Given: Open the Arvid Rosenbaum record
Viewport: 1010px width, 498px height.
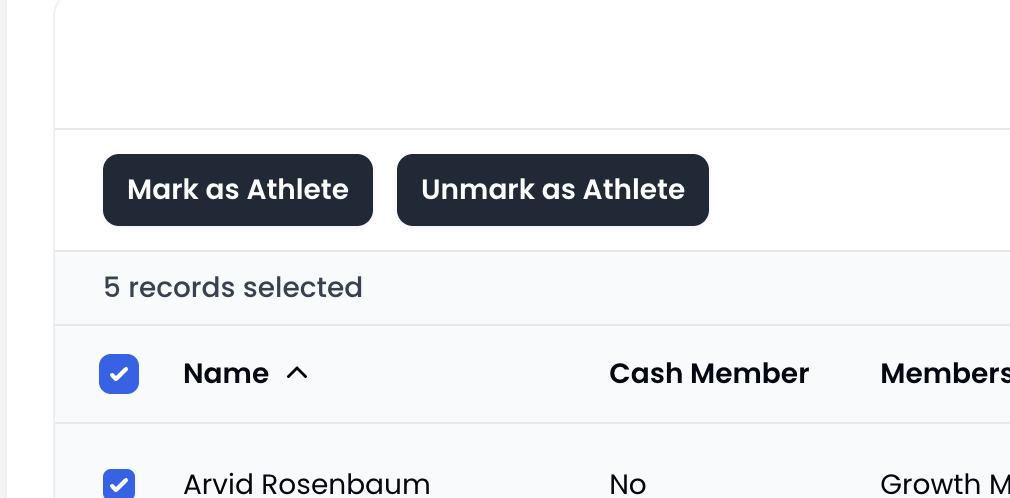Looking at the screenshot, I should click(307, 484).
